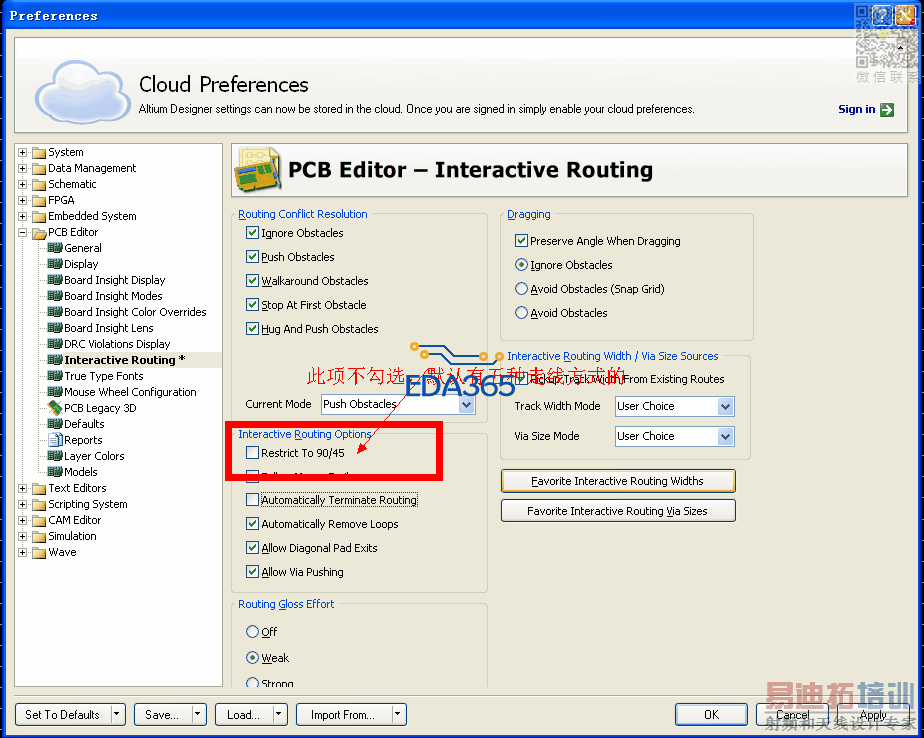Click the DRC Violations Display icon

pos(55,344)
